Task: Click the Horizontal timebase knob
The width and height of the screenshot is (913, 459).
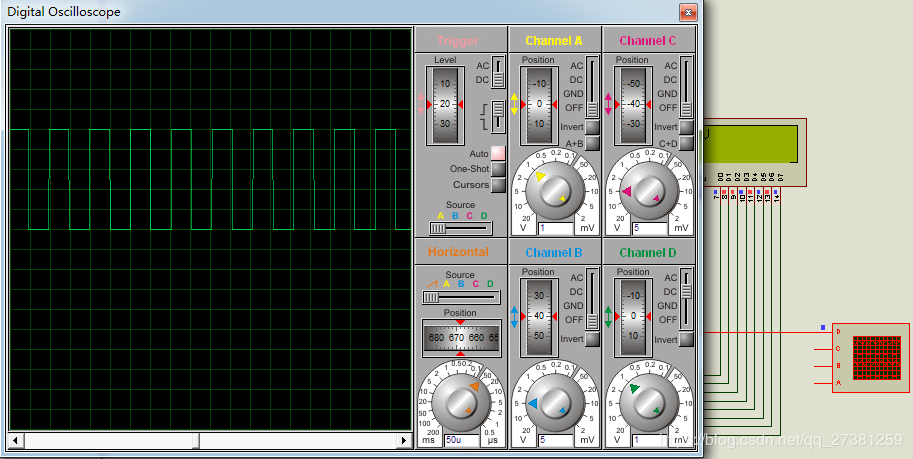Action: coord(461,403)
